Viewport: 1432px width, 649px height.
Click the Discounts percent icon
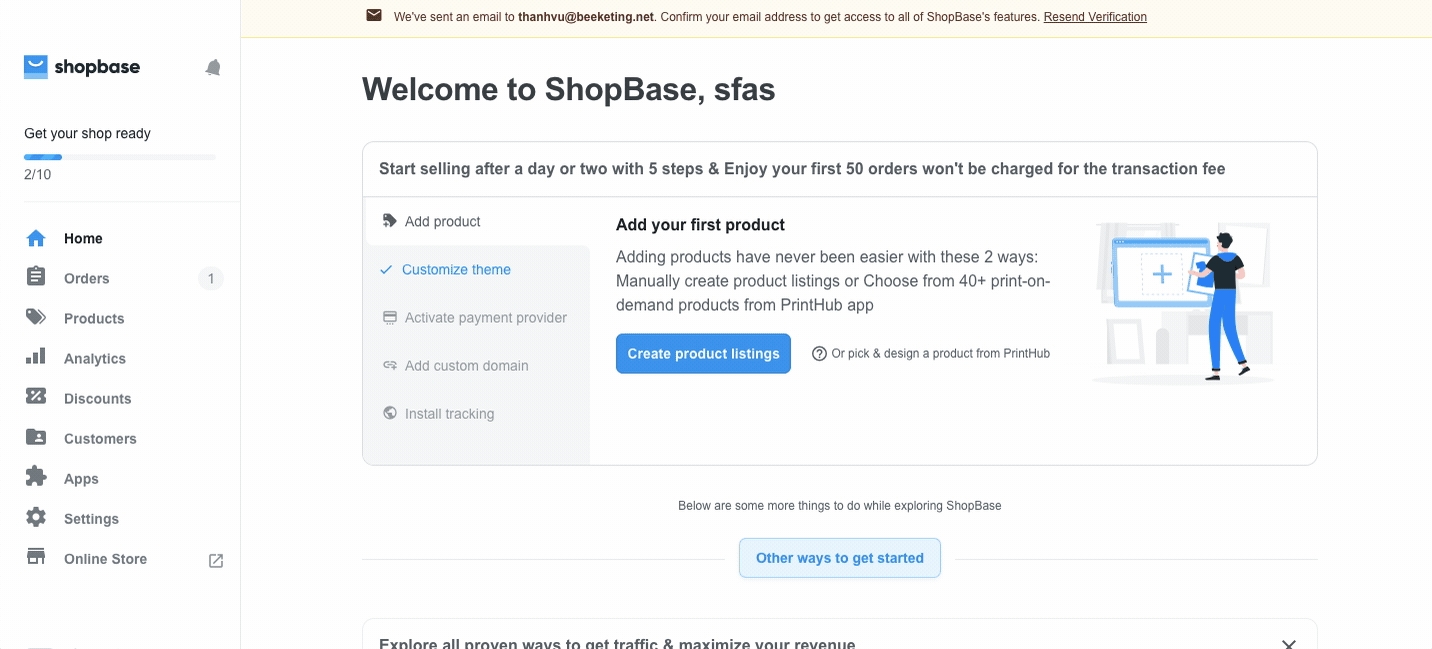[x=36, y=397]
